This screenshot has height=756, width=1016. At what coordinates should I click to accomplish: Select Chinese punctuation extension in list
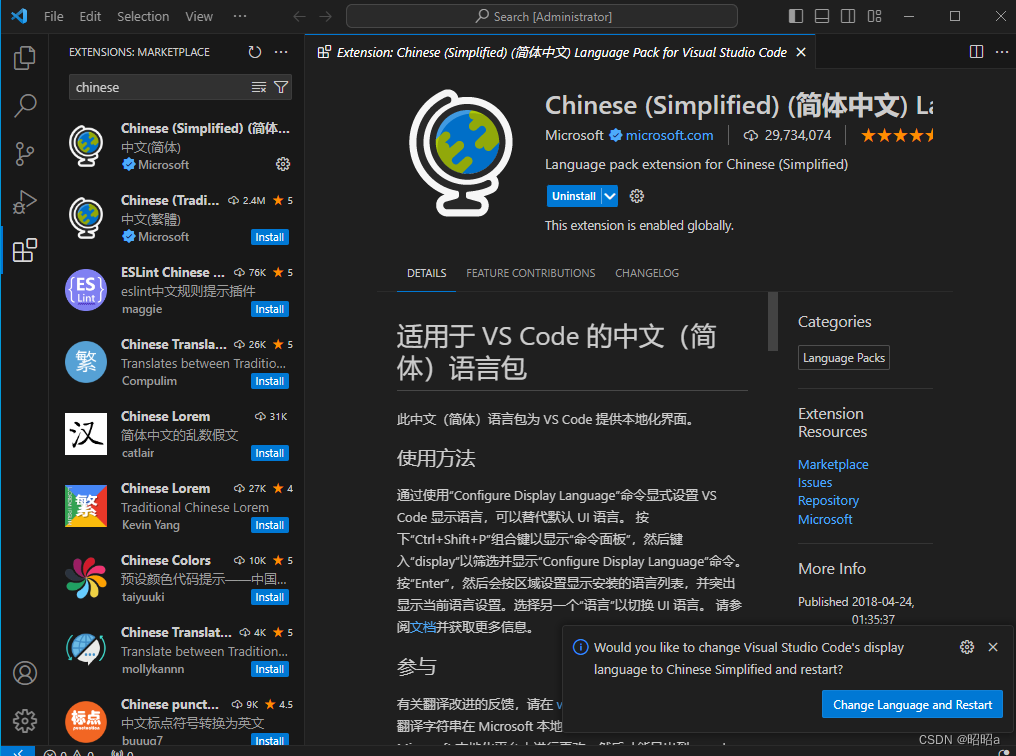[177, 719]
